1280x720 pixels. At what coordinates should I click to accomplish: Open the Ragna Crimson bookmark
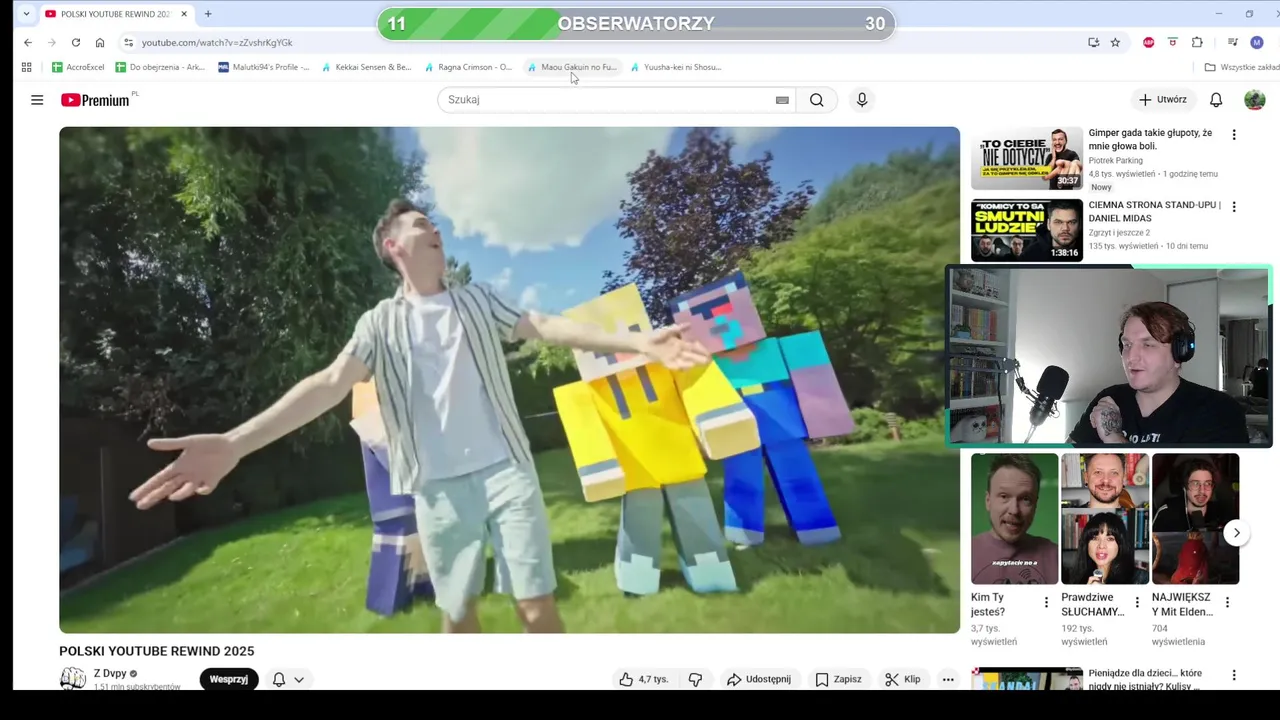coord(468,67)
